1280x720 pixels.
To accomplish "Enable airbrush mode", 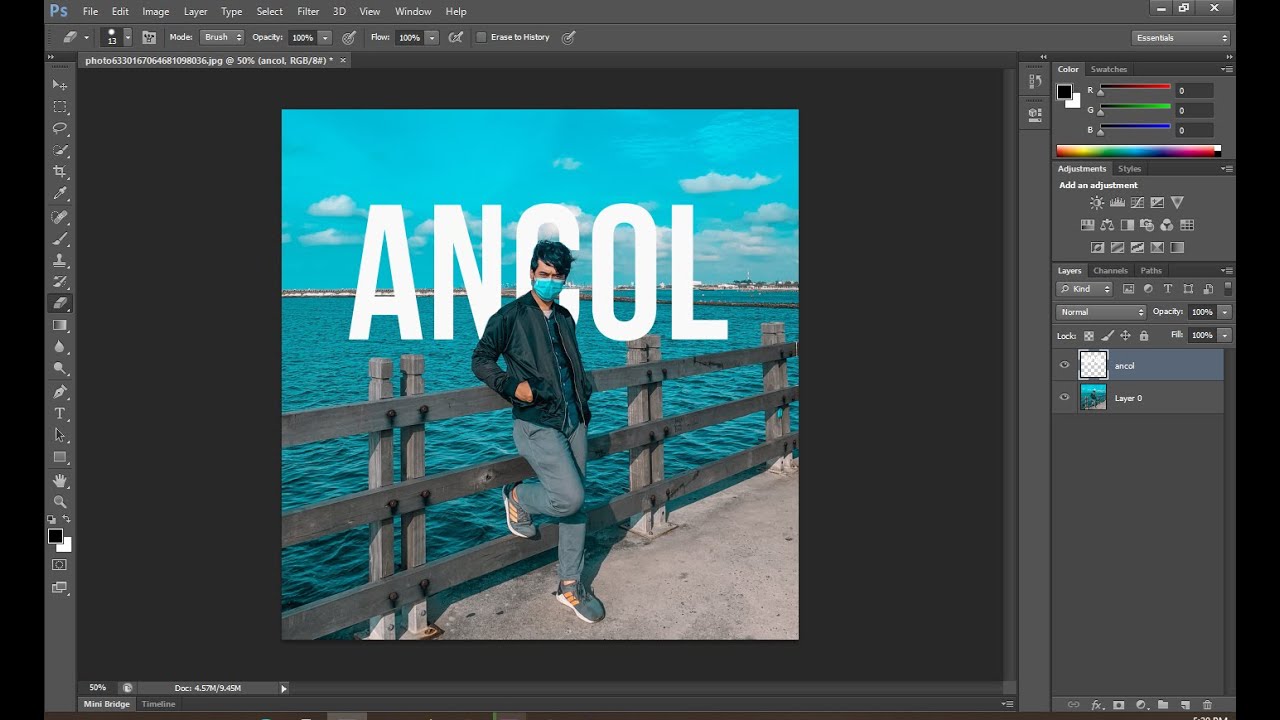I will tap(456, 37).
